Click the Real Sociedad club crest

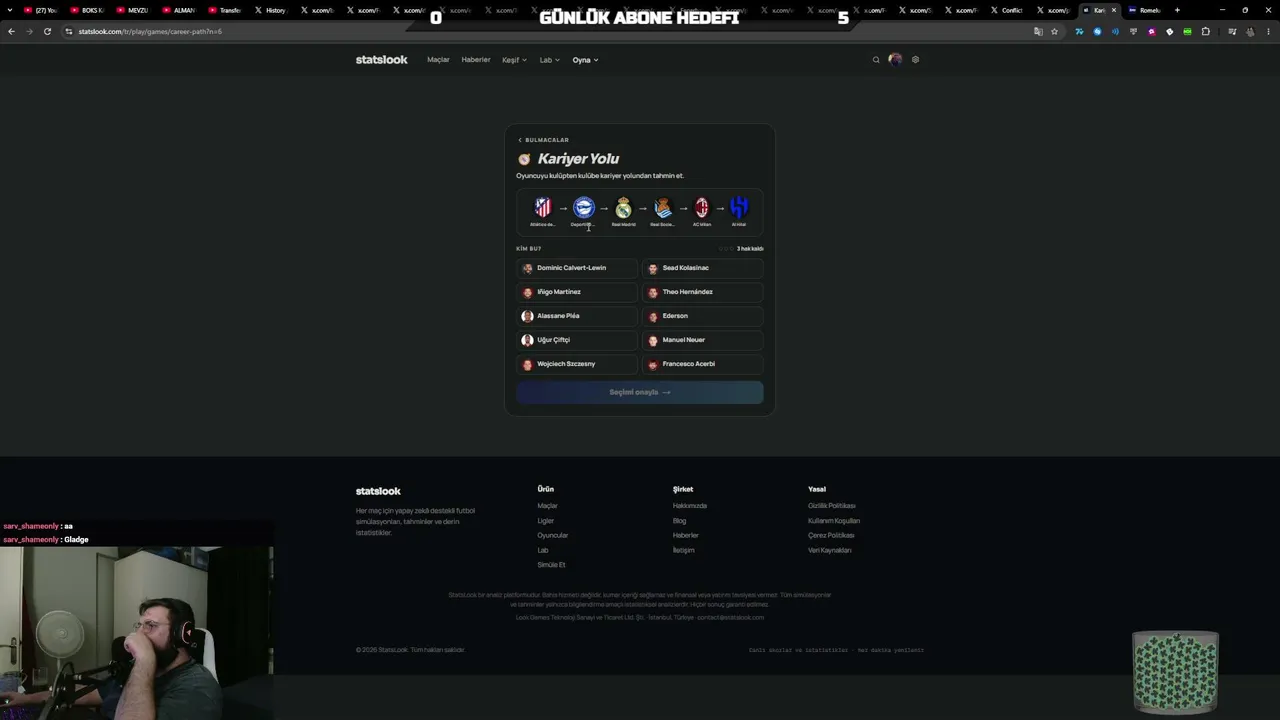pyautogui.click(x=663, y=207)
